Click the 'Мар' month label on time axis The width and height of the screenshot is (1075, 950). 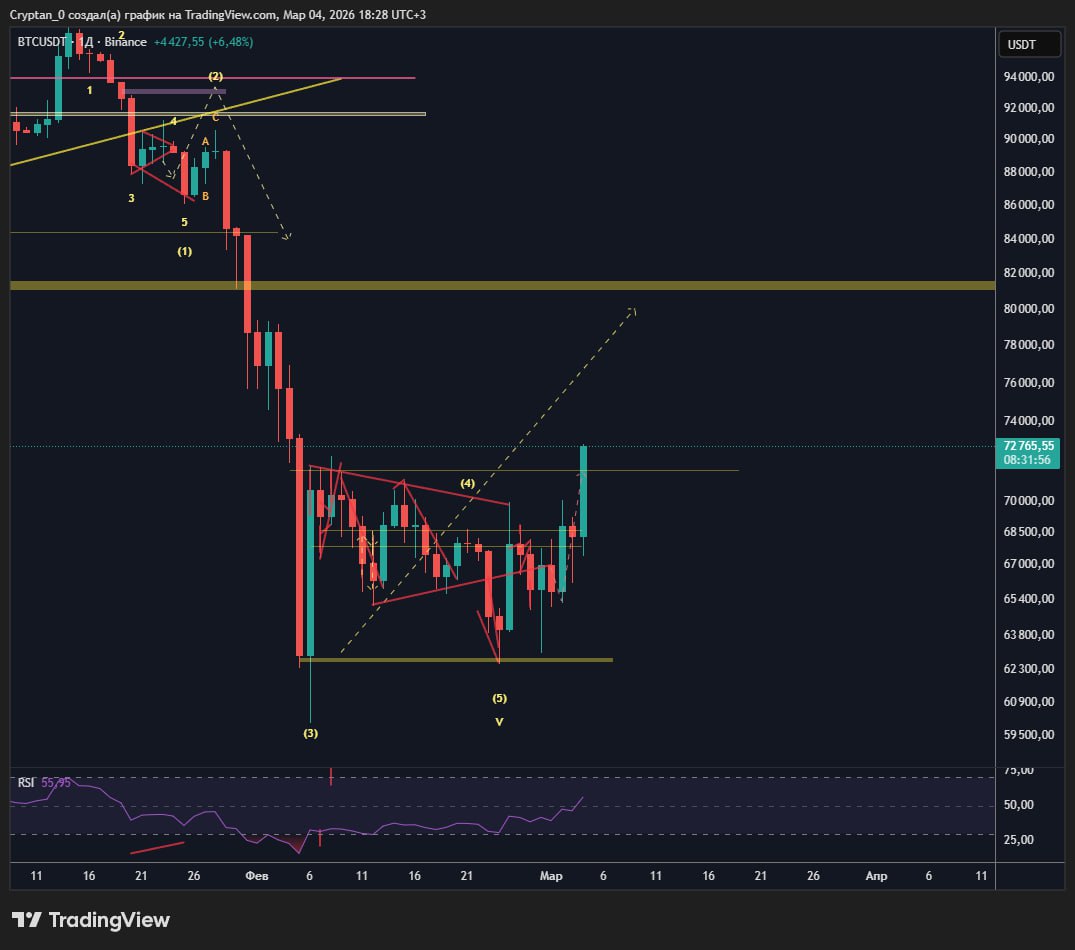551,876
